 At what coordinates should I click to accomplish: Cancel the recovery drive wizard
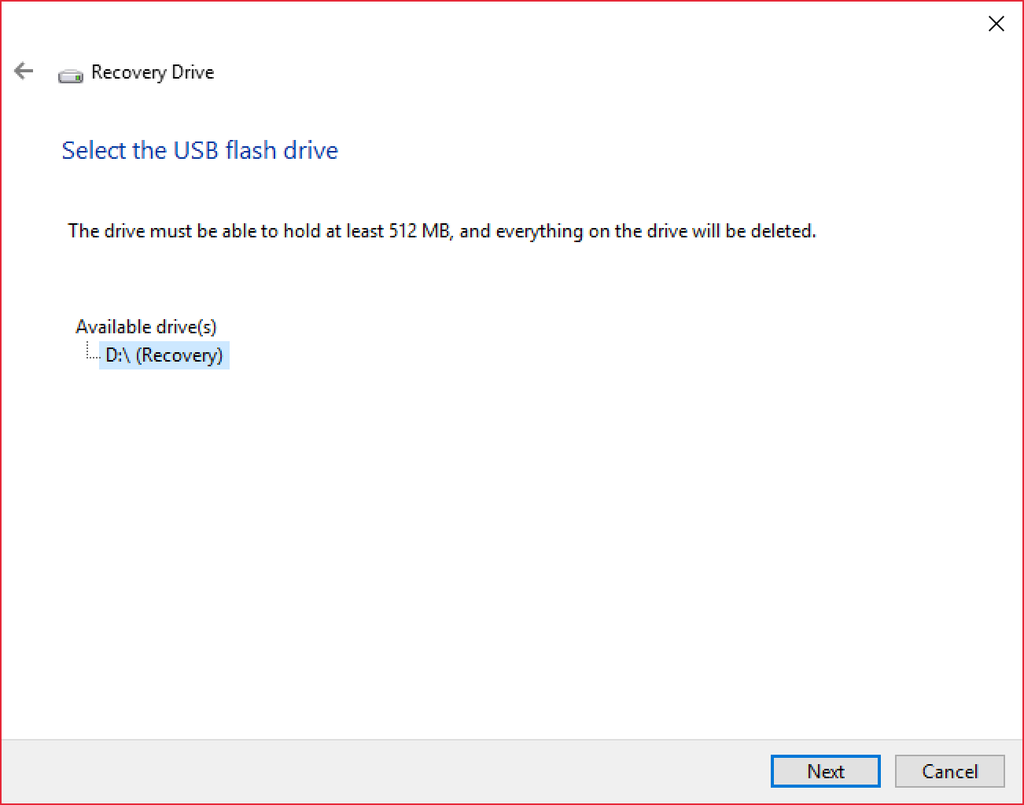tap(949, 771)
